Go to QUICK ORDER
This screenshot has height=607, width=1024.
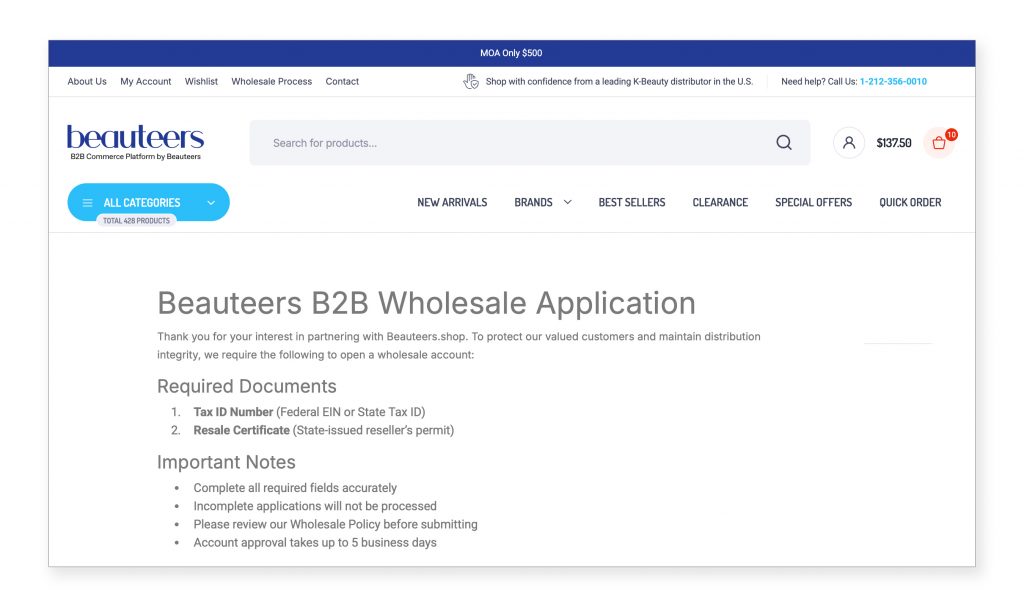910,202
